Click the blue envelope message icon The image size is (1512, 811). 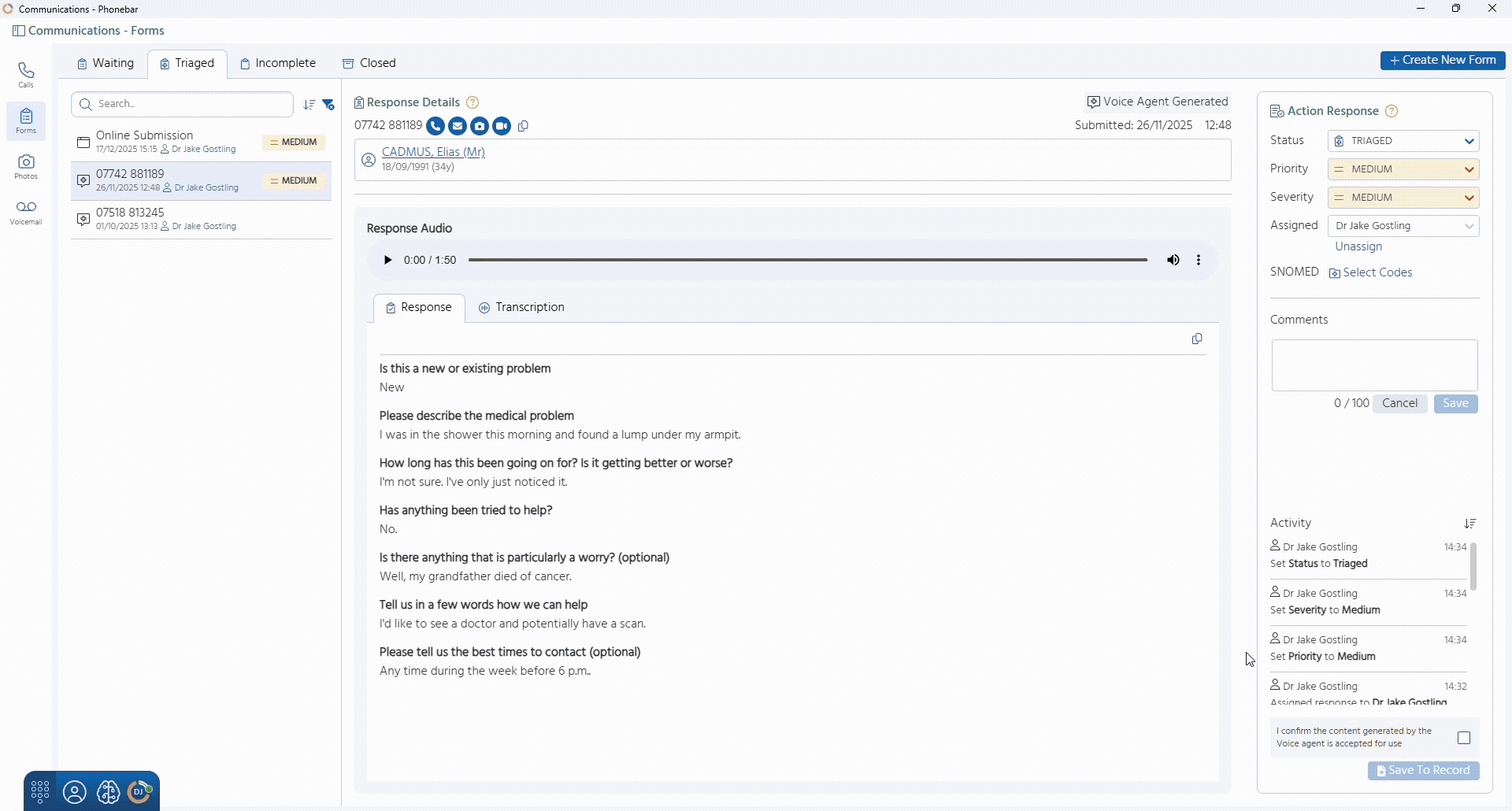pos(458,126)
